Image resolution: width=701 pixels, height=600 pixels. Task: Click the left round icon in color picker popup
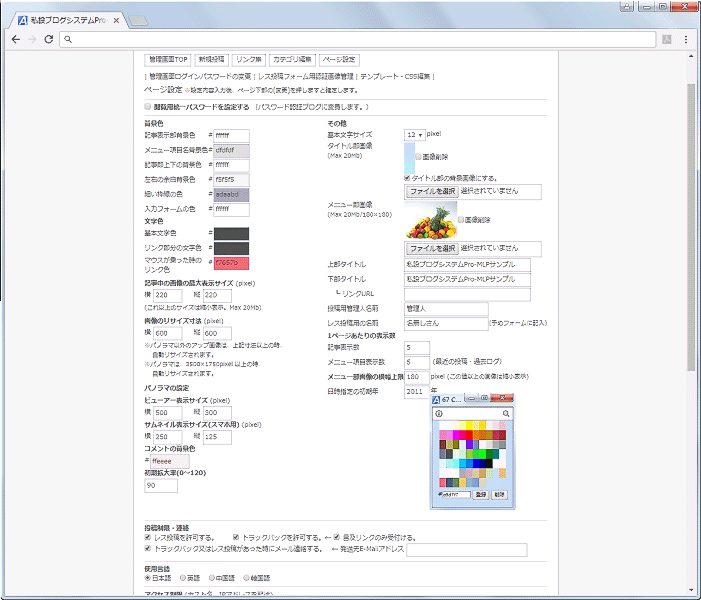pyautogui.click(x=439, y=413)
